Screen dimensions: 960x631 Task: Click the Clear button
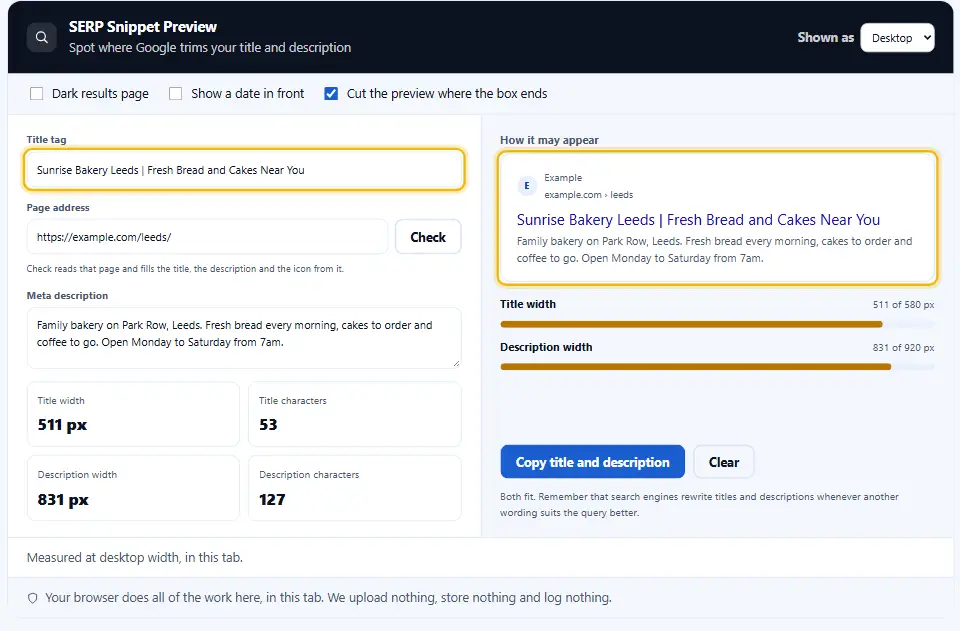tap(724, 462)
